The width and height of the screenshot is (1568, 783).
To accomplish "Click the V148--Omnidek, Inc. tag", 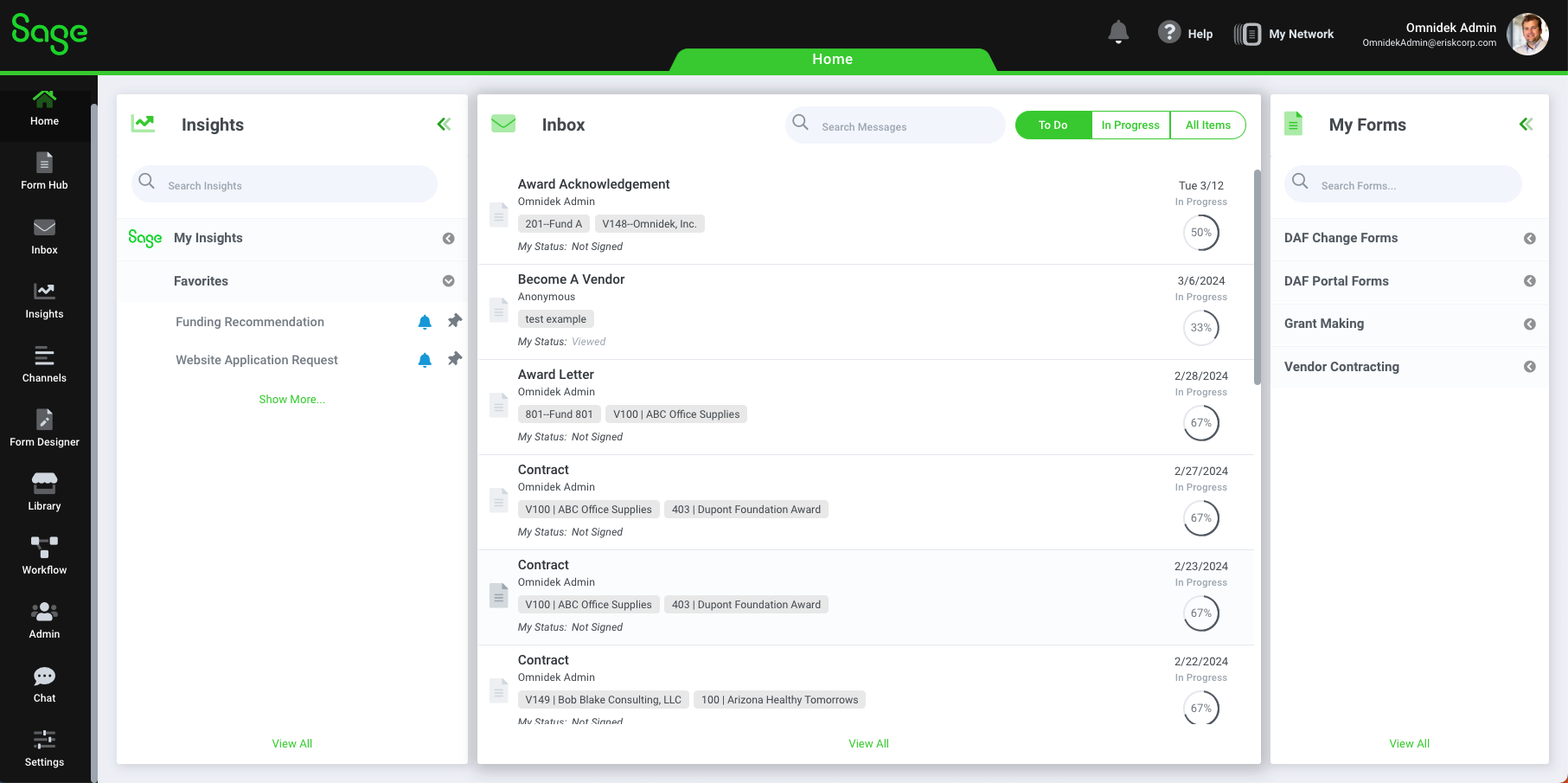I will click(x=650, y=224).
